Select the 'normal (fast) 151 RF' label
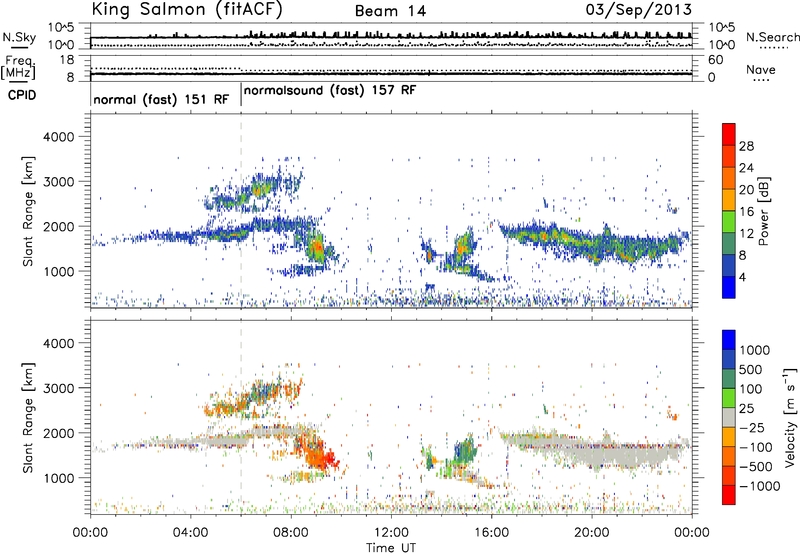Screen dimensions: 800x554 pyautogui.click(x=161, y=99)
